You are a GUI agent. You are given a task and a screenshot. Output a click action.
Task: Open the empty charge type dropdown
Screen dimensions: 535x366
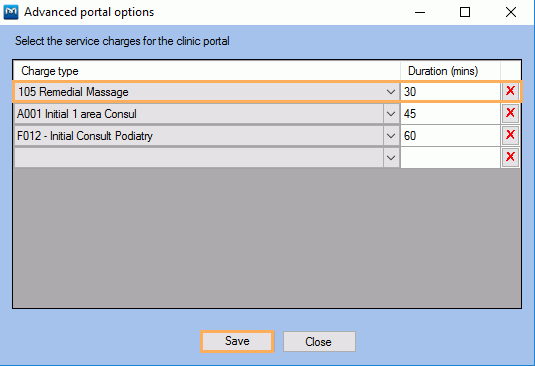click(x=391, y=158)
